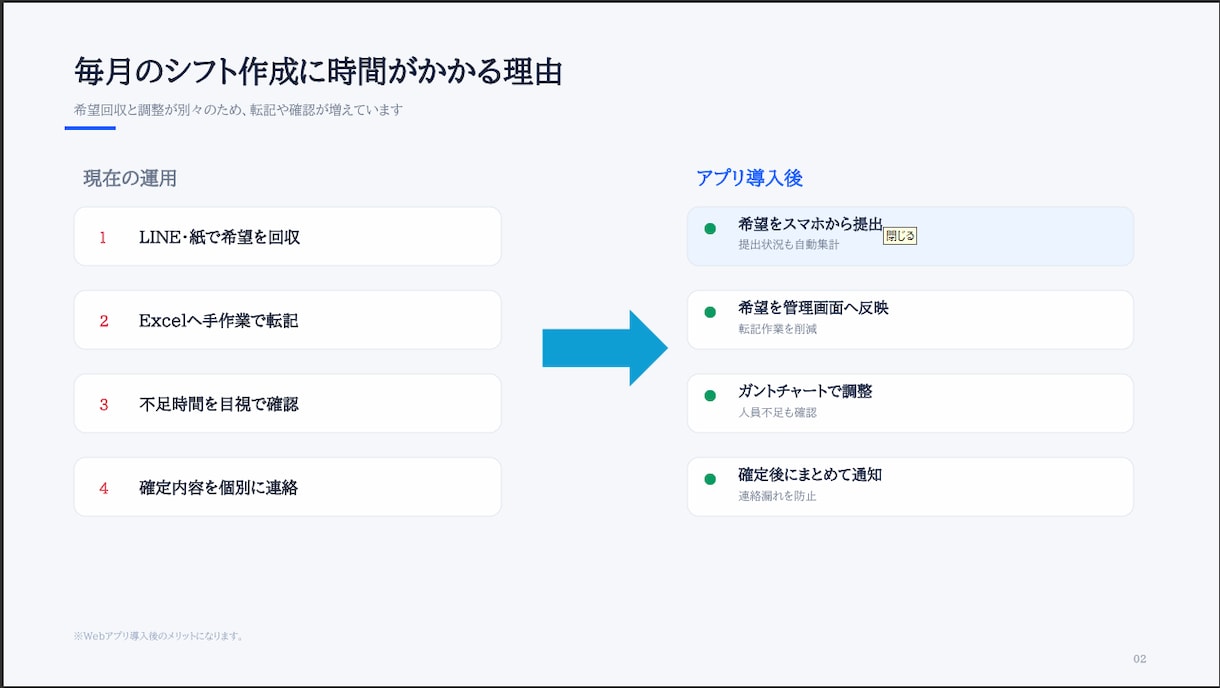Click the green dot beside 希望を管理画面へ反映

click(710, 312)
